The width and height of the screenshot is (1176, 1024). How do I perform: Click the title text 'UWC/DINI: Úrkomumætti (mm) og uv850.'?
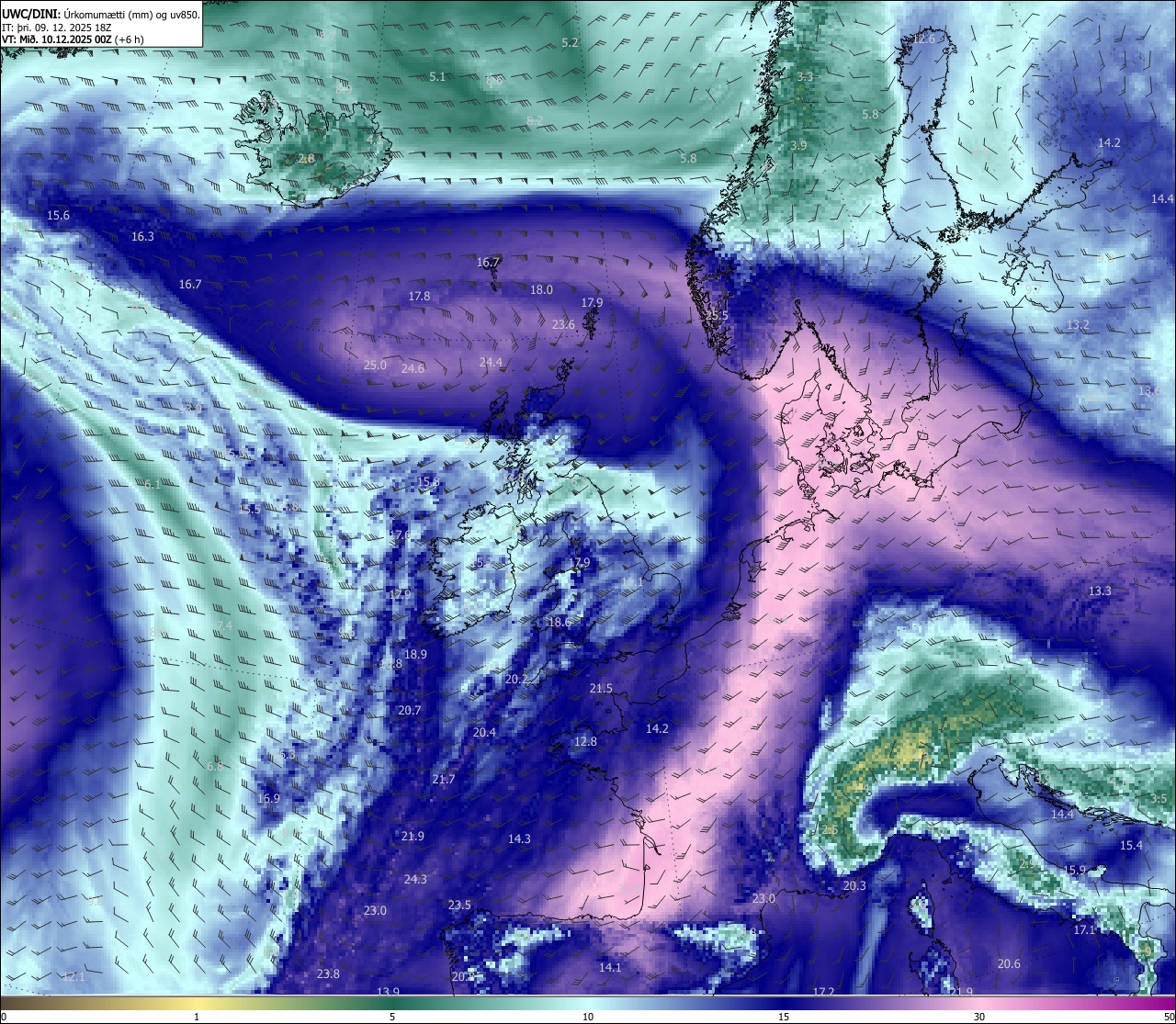101,14
